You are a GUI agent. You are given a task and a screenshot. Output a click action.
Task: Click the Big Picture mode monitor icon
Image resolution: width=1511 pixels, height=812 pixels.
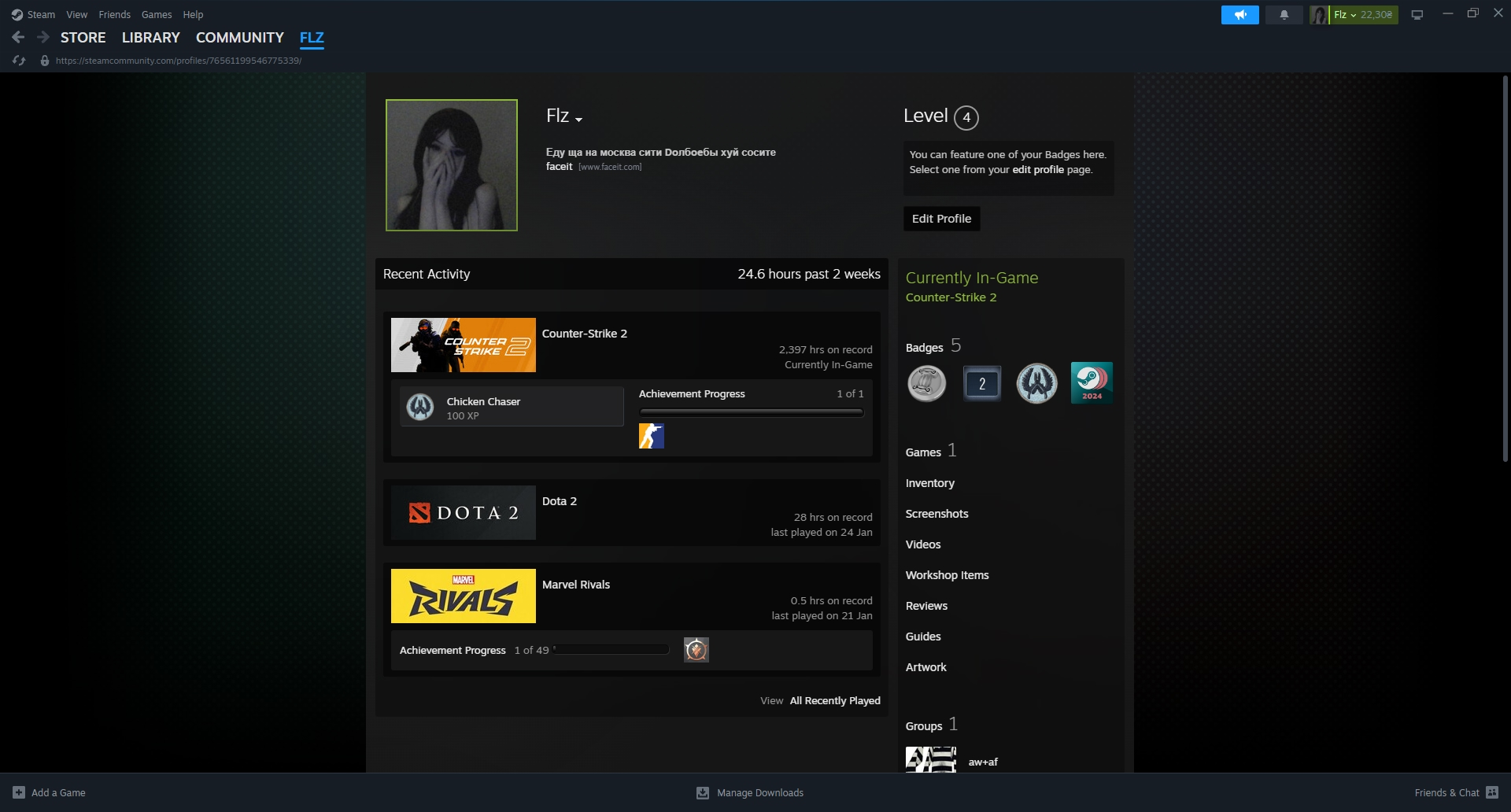point(1417,15)
